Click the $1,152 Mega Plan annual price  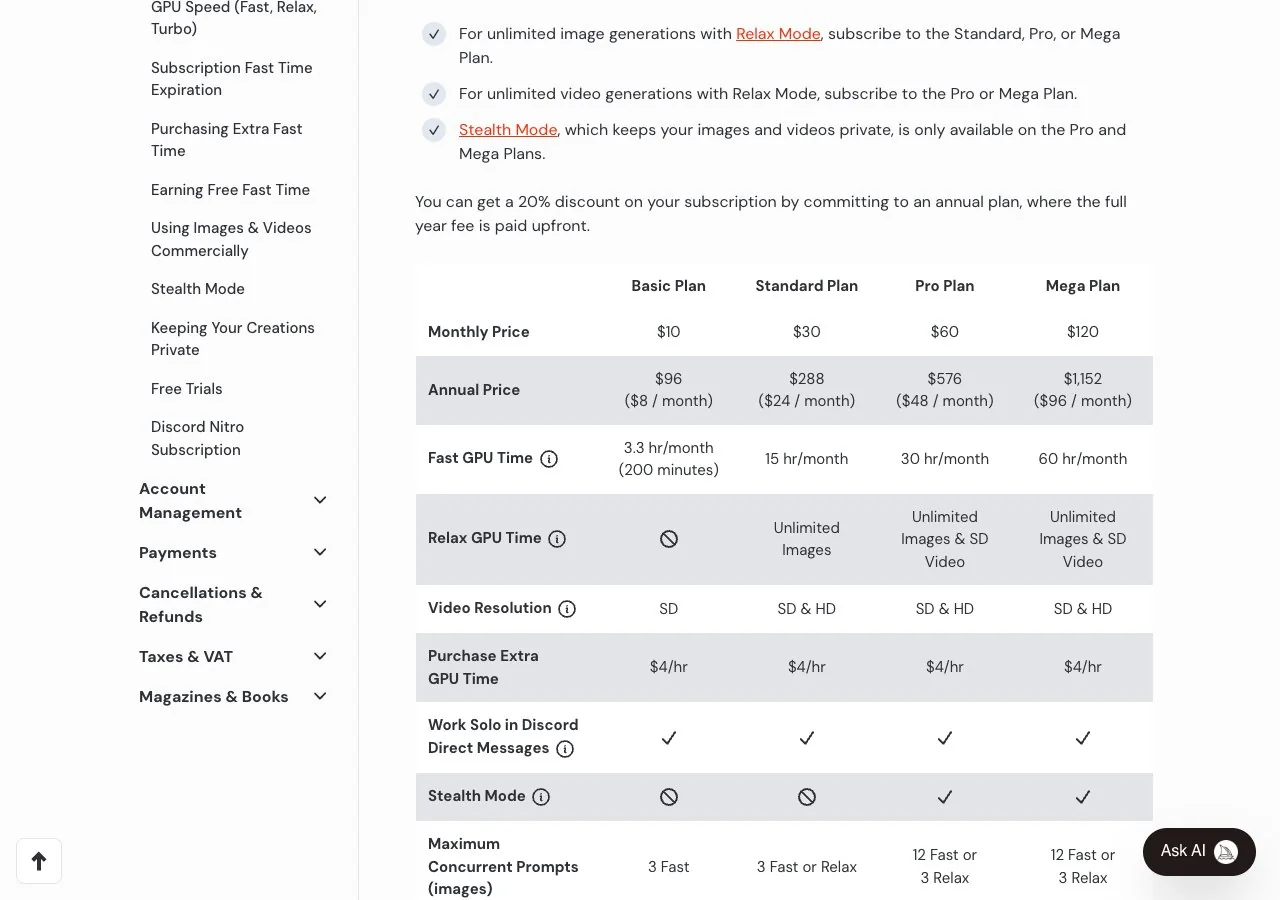[1083, 379]
